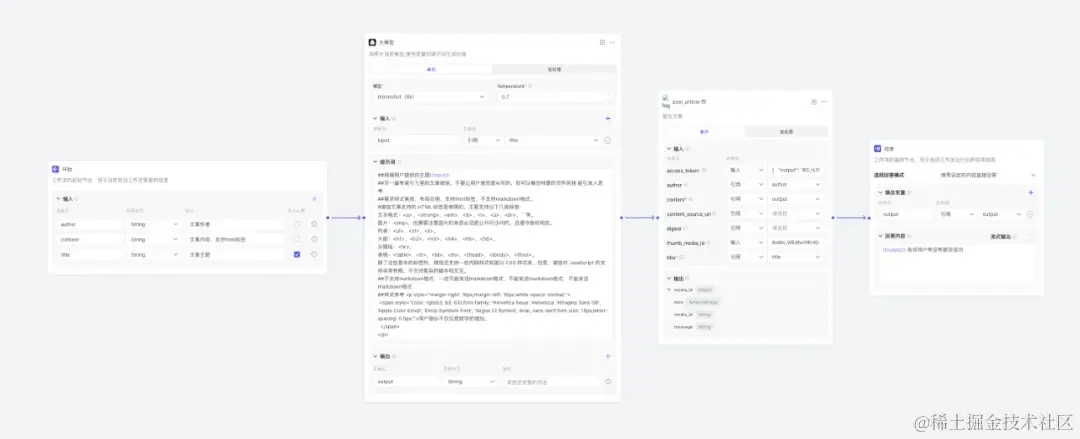Select the single-run tab in large model node
The width and height of the screenshot is (1080, 439).
[x=432, y=70]
